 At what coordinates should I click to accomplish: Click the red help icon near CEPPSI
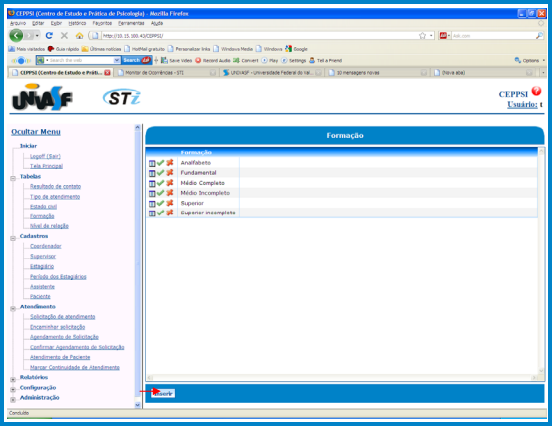pyautogui.click(x=536, y=91)
